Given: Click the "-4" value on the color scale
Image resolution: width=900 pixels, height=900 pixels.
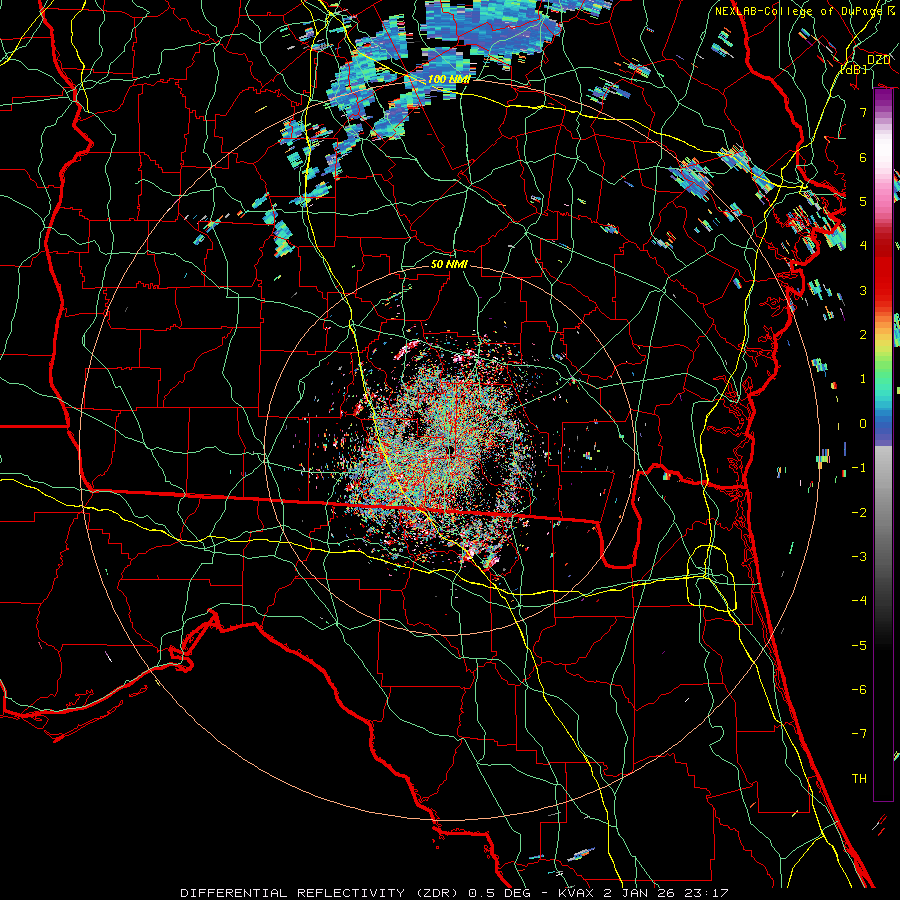Looking at the screenshot, I should click(x=859, y=601).
